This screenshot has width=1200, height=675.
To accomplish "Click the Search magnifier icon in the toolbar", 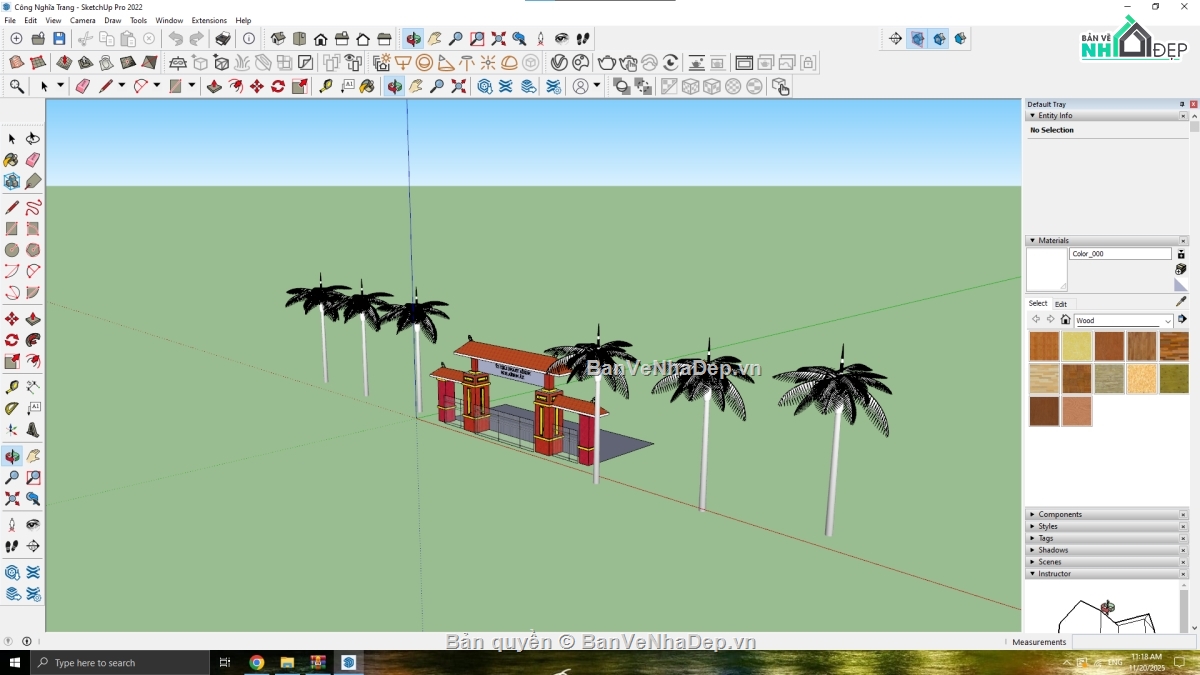I will (x=17, y=87).
